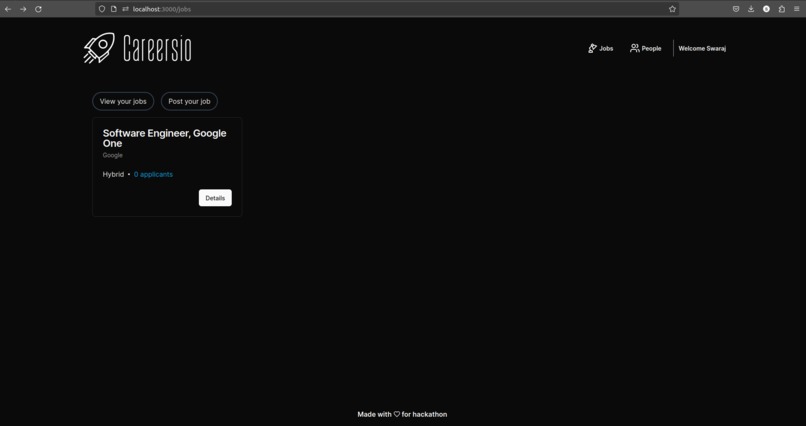Image resolution: width=806 pixels, height=426 pixels.
Task: Go forward using browser forward arrow
Action: click(23, 9)
